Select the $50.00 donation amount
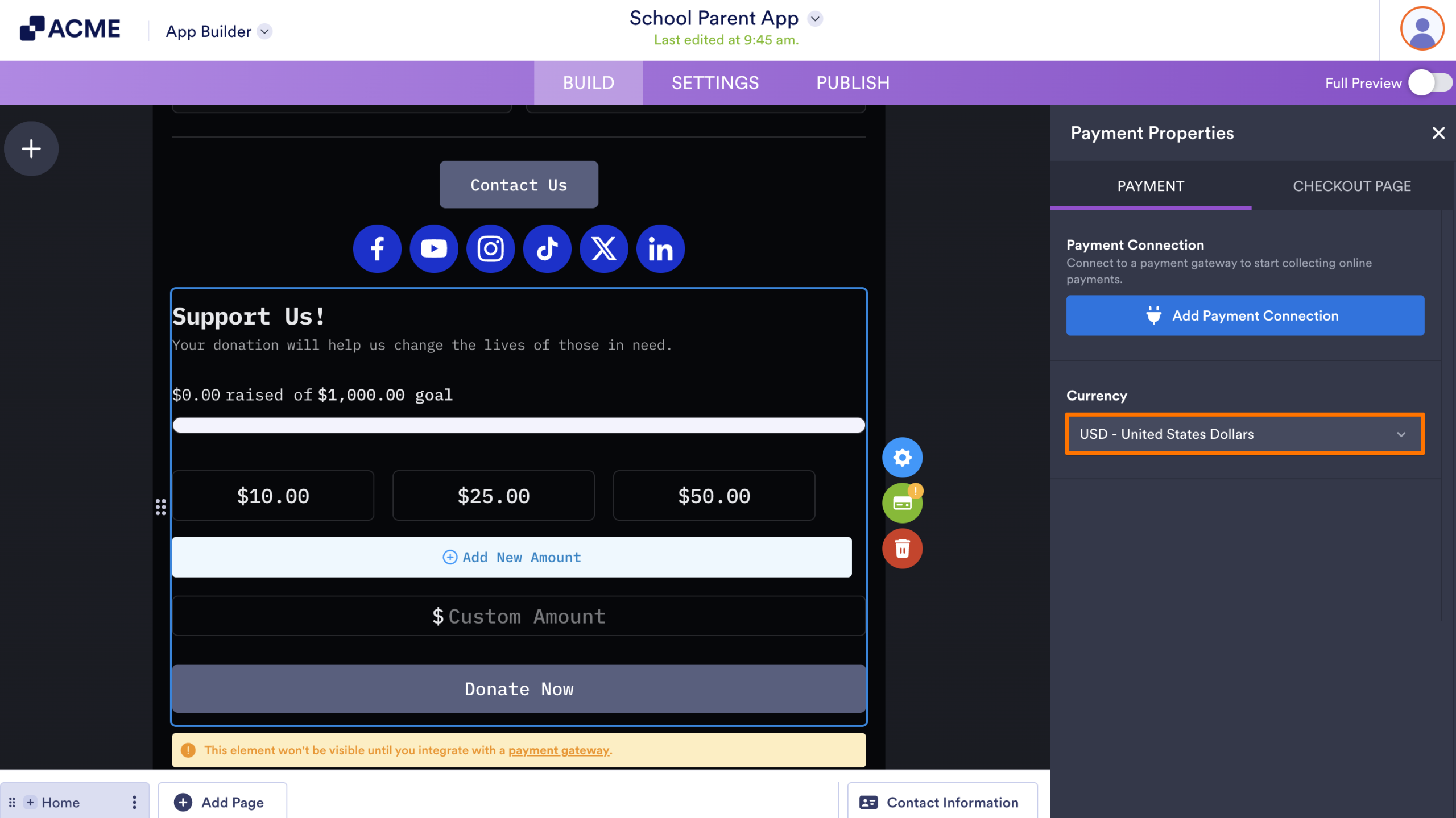 click(x=714, y=496)
